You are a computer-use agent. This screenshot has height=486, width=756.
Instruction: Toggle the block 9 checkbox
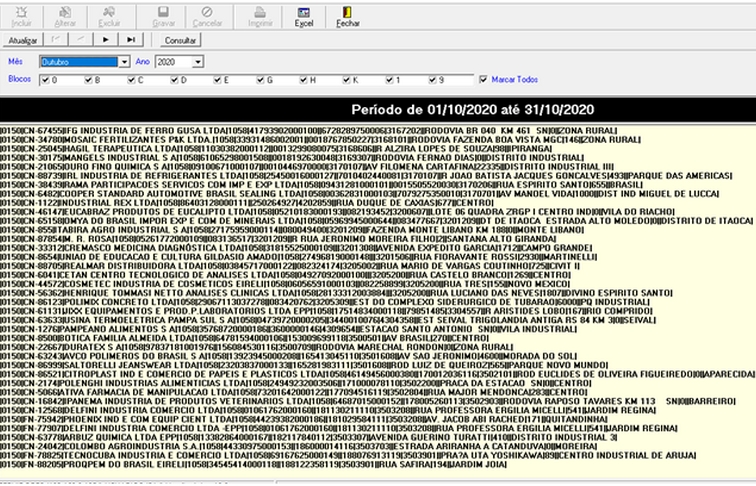pos(432,80)
